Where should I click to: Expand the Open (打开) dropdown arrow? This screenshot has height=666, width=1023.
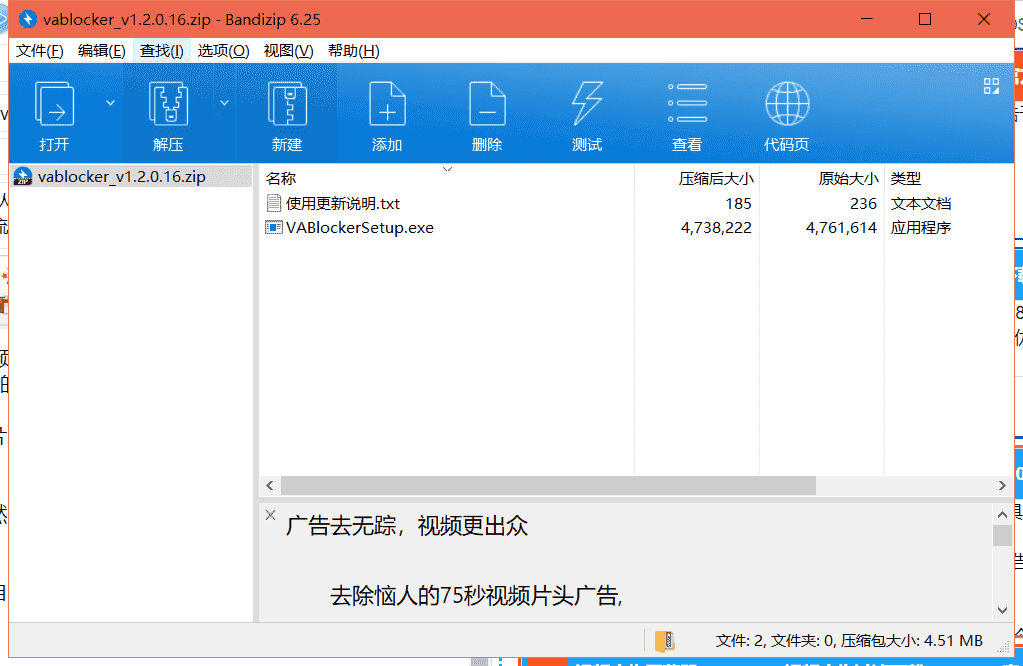coord(110,103)
